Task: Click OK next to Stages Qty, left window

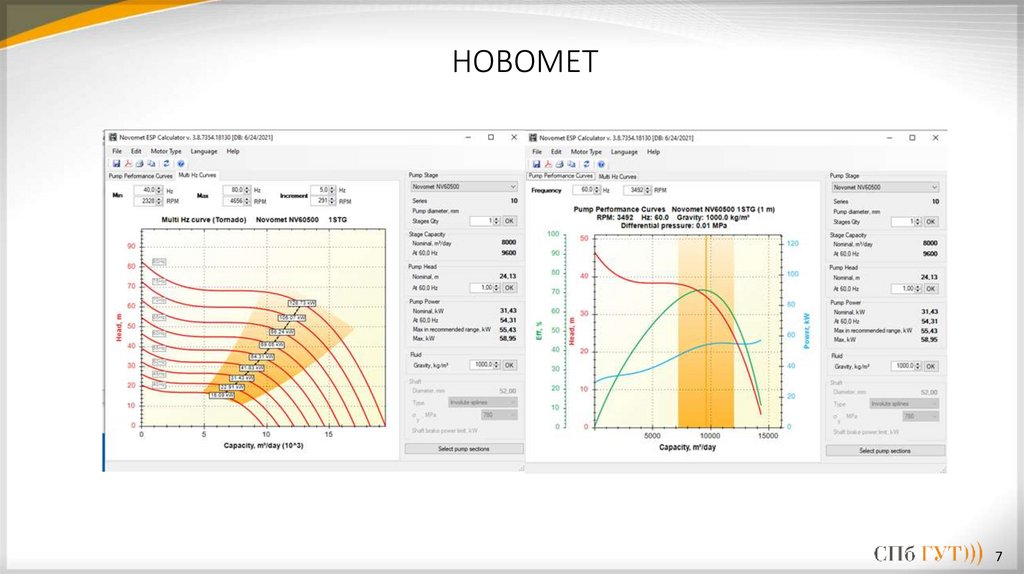Action: (509, 221)
